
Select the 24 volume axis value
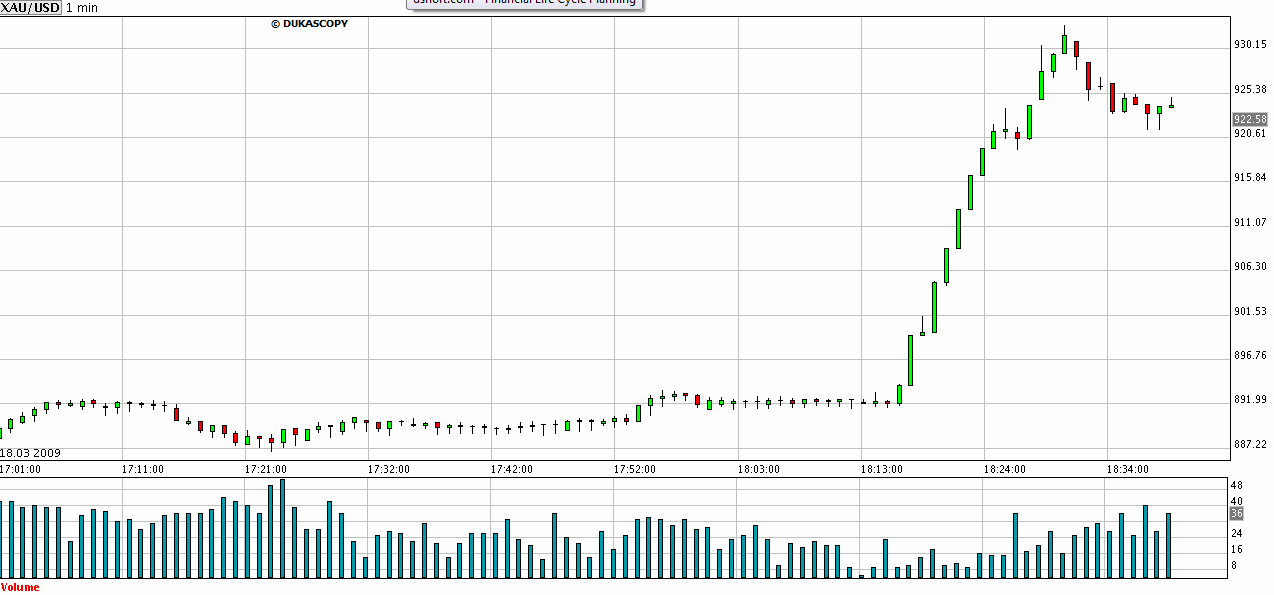[1236, 533]
